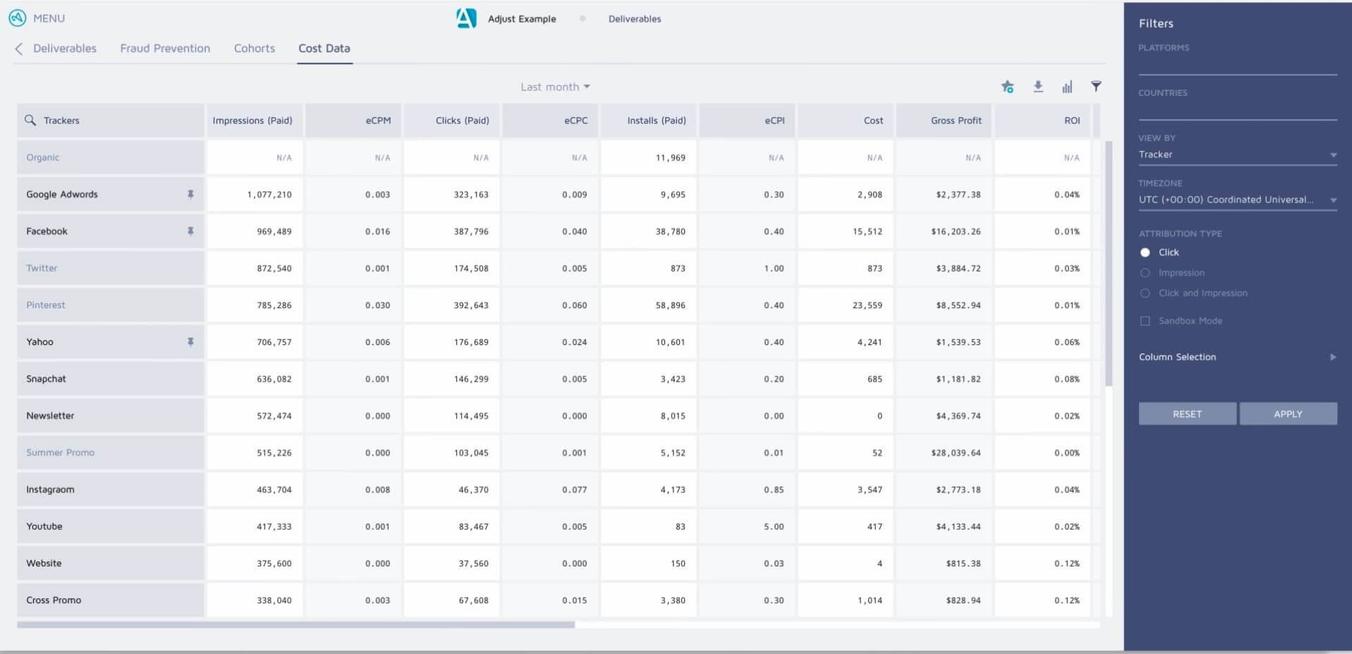Sort by Impressions (Paid) column header
The image size is (1352, 654).
[254, 120]
